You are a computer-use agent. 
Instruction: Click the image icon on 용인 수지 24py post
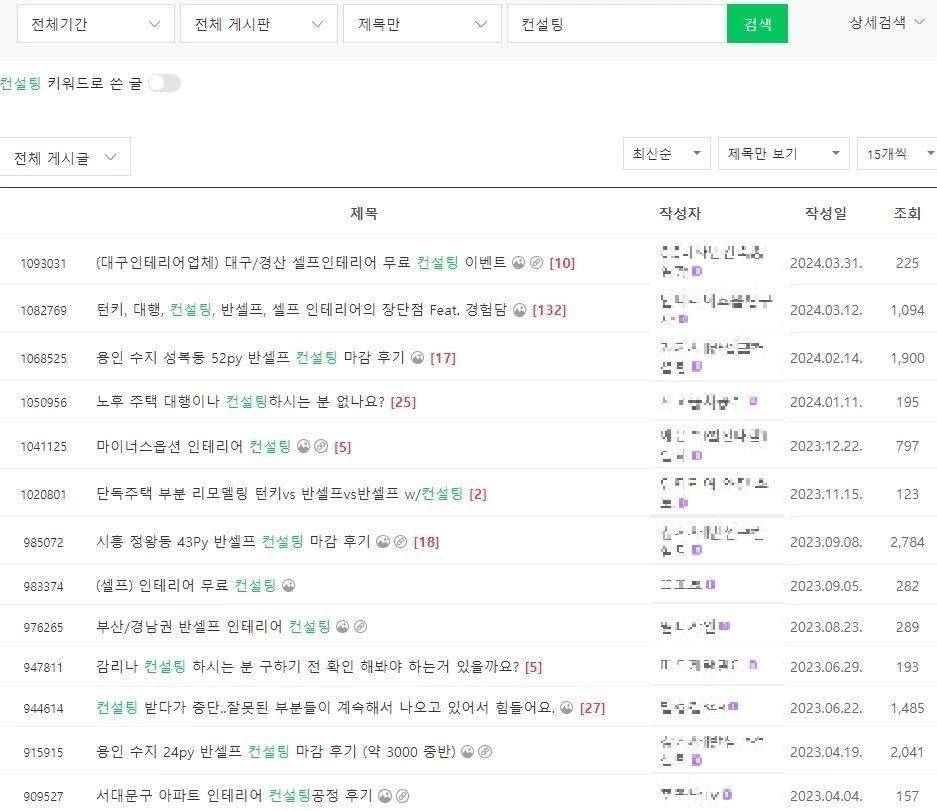468,751
